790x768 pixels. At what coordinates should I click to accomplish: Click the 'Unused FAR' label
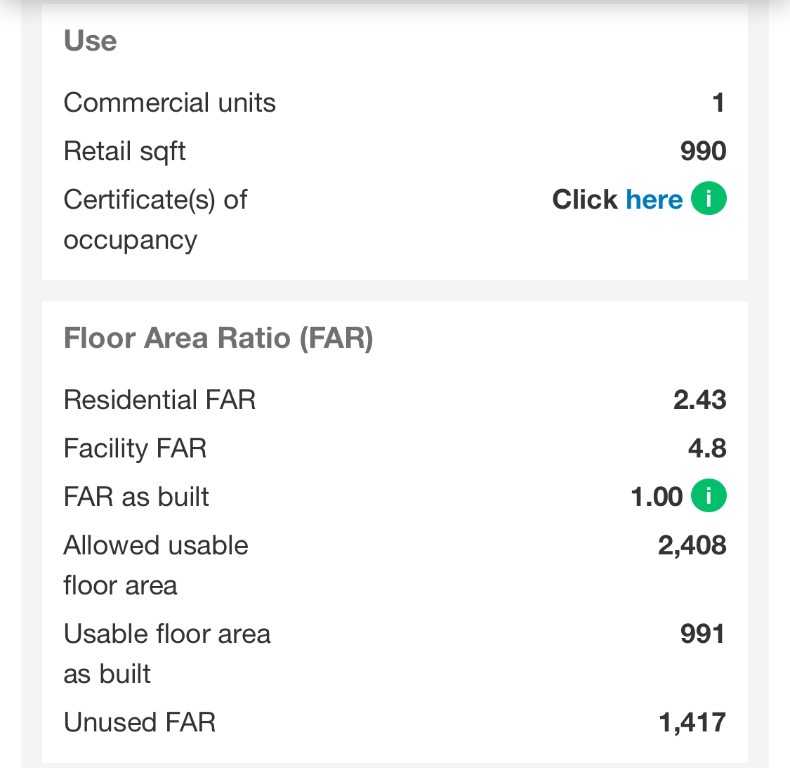[x=139, y=722]
